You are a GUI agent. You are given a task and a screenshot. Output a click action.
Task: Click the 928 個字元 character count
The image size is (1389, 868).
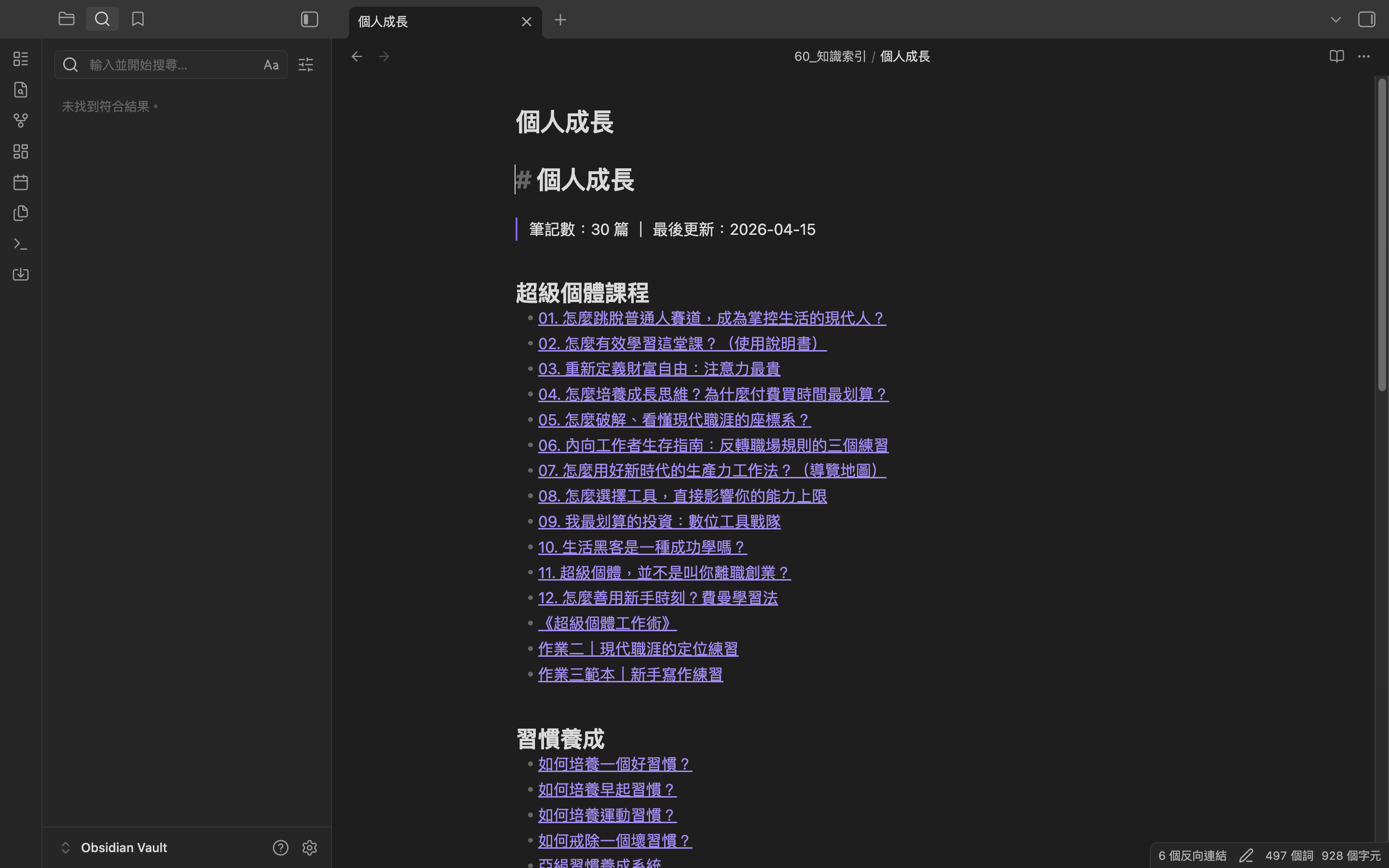(x=1350, y=855)
